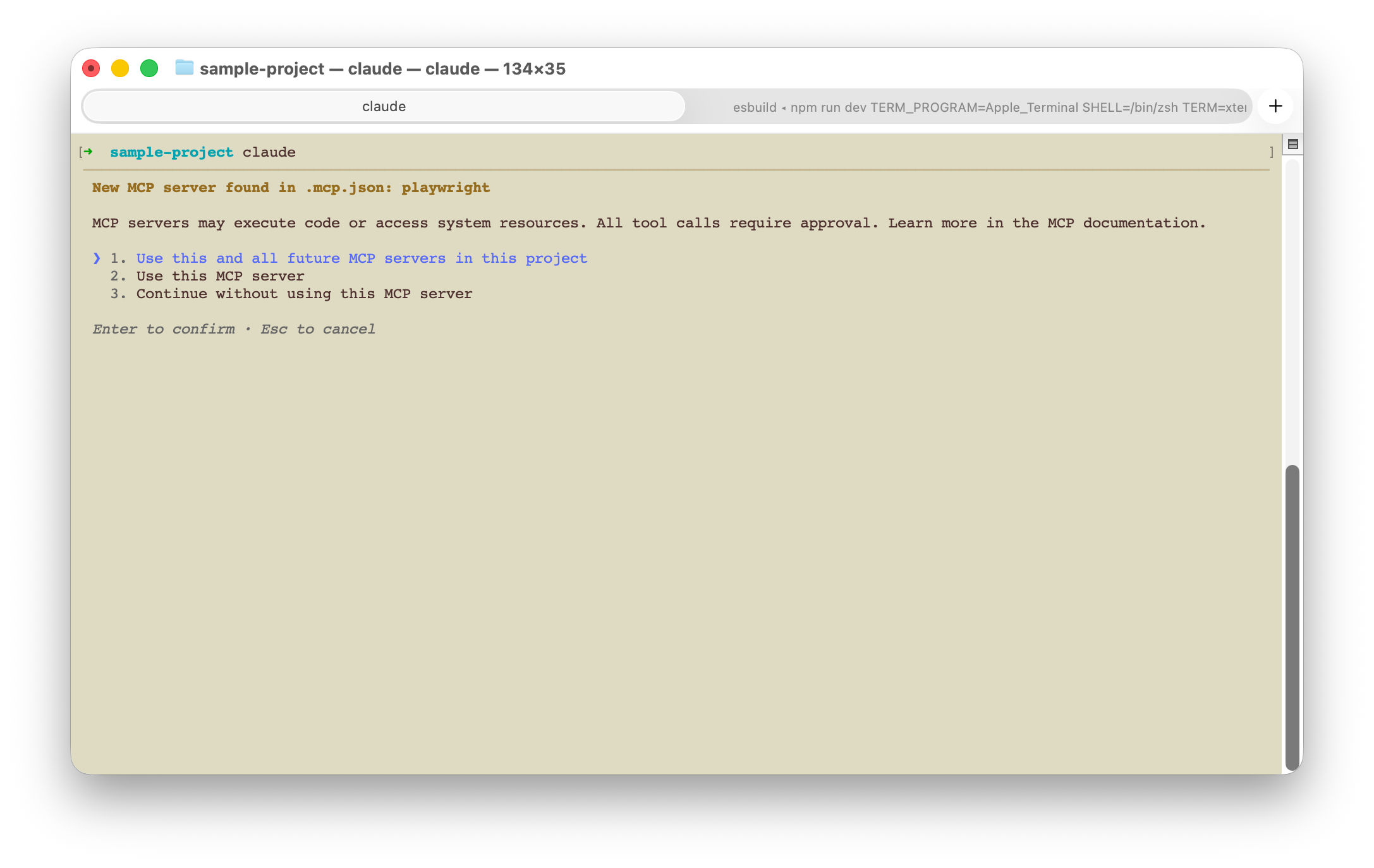The height and width of the screenshot is (868, 1374).
Task: Click the "Enter to confirm" hint text
Action: tap(163, 329)
